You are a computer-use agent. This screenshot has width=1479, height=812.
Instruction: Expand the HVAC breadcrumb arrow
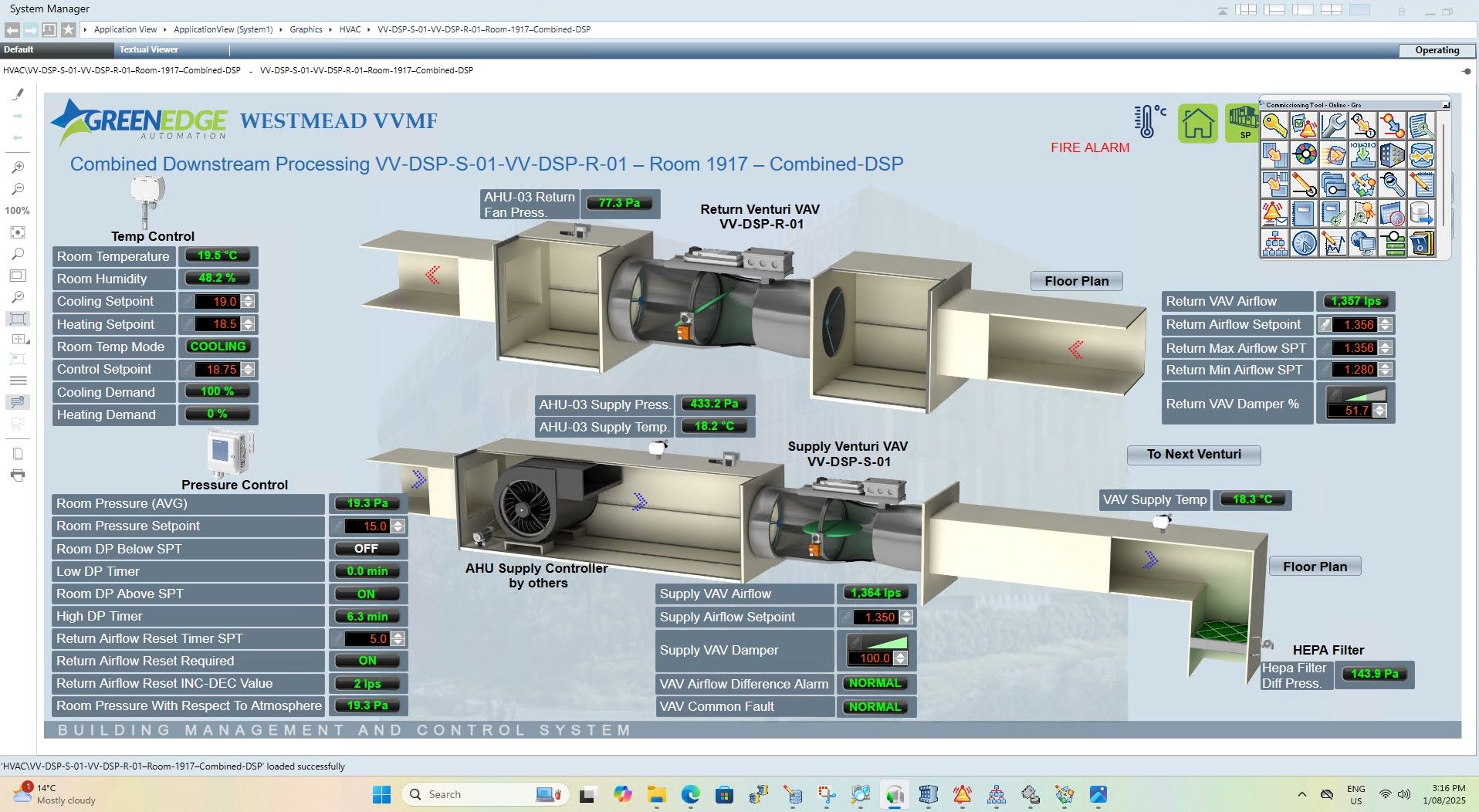[368, 29]
